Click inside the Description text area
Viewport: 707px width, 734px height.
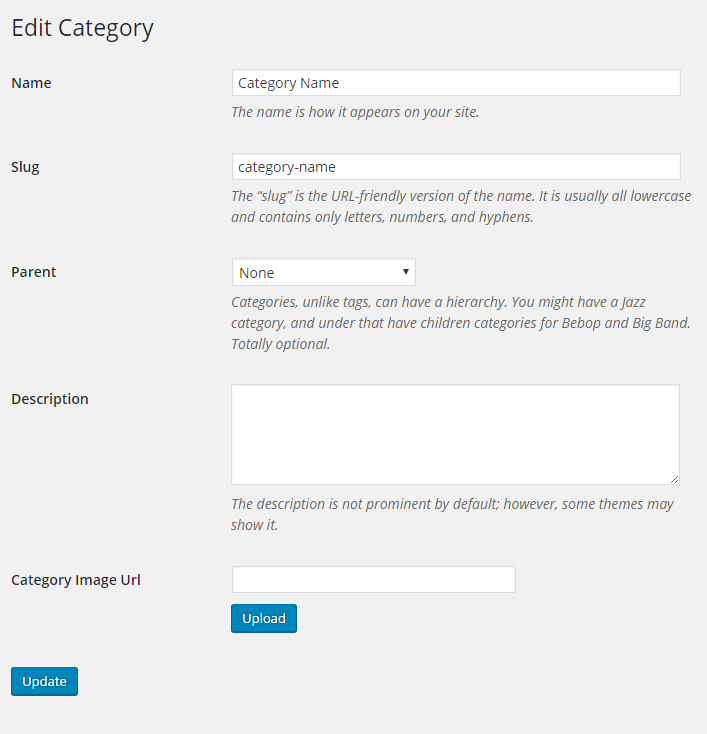pyautogui.click(x=455, y=434)
